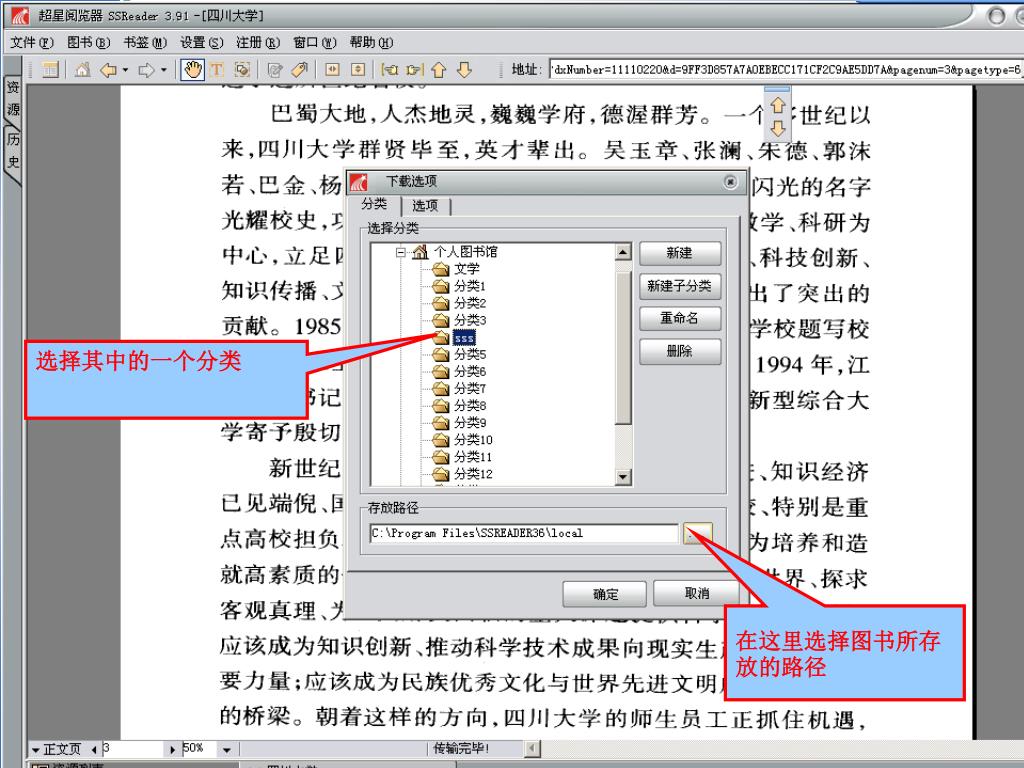Click the browse path button
The width and height of the screenshot is (1024, 768).
[x=697, y=533]
